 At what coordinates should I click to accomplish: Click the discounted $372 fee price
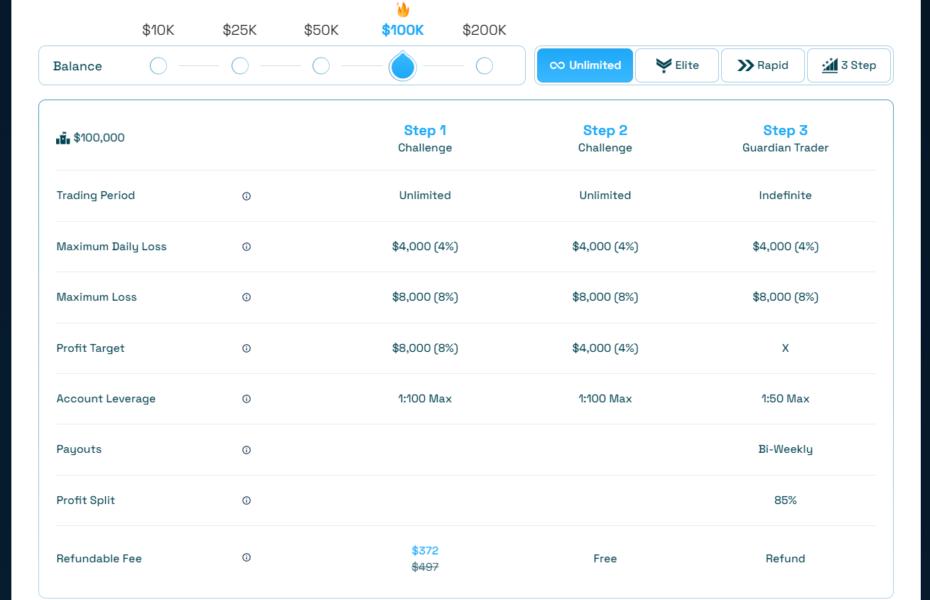coord(425,551)
